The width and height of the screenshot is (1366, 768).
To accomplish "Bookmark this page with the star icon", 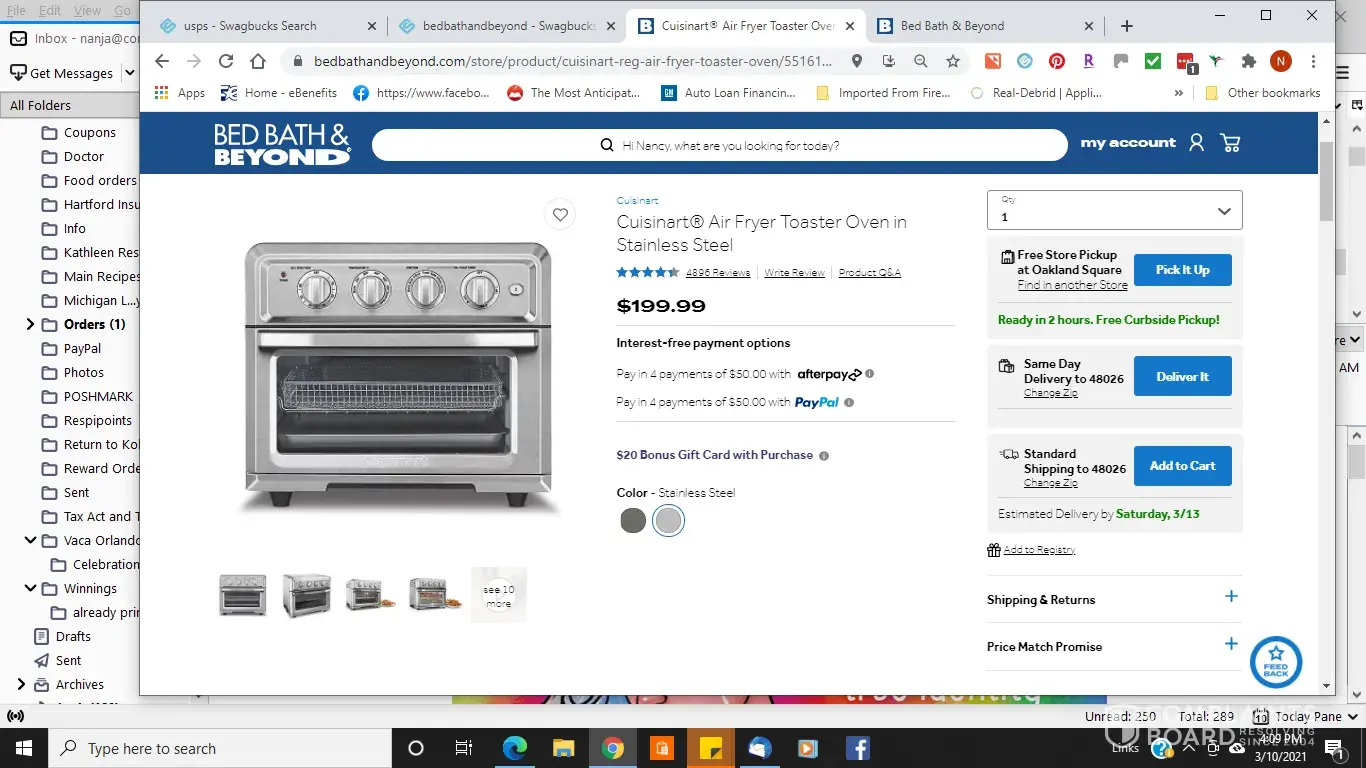I will click(x=953, y=61).
